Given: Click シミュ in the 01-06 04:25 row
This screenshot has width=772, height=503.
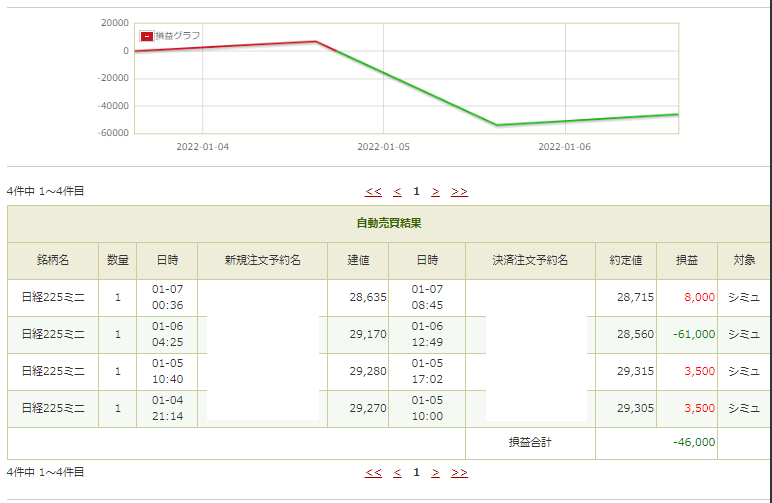Looking at the screenshot, I should (744, 334).
